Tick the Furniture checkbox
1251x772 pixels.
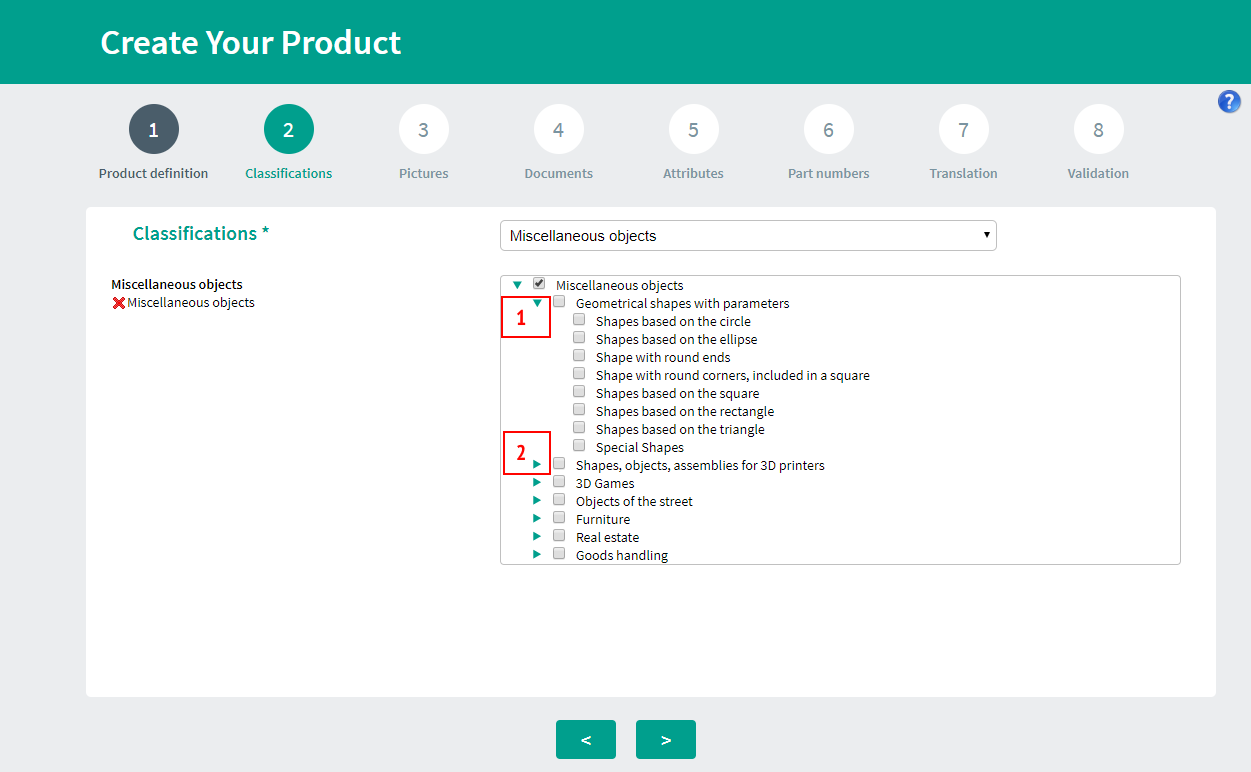pos(559,518)
